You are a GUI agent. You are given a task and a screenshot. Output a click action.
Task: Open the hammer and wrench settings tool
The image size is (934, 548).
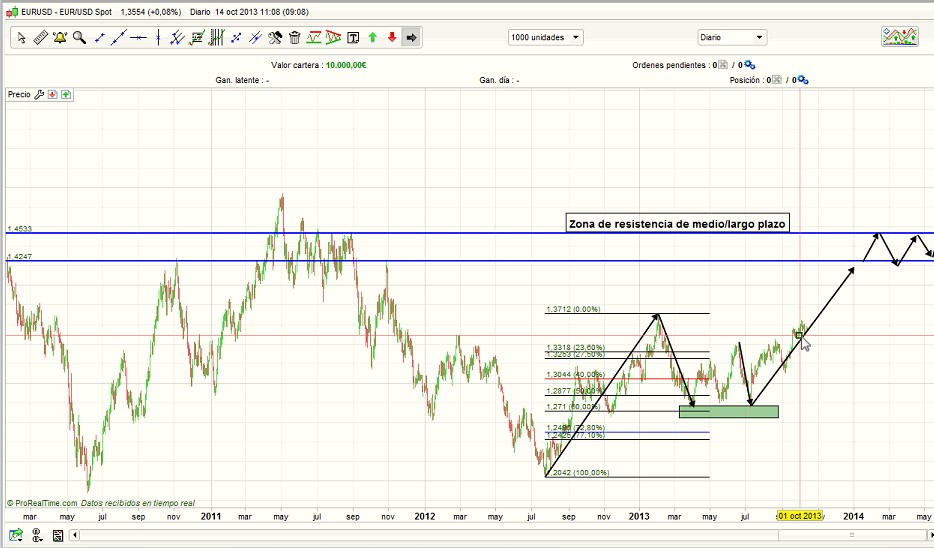coord(275,38)
